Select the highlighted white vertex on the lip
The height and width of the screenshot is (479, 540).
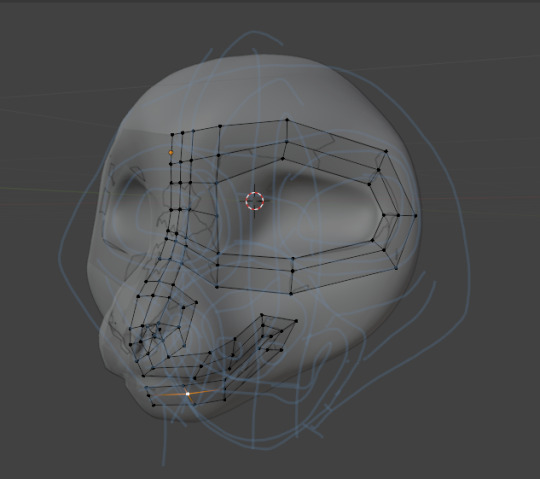point(188,394)
